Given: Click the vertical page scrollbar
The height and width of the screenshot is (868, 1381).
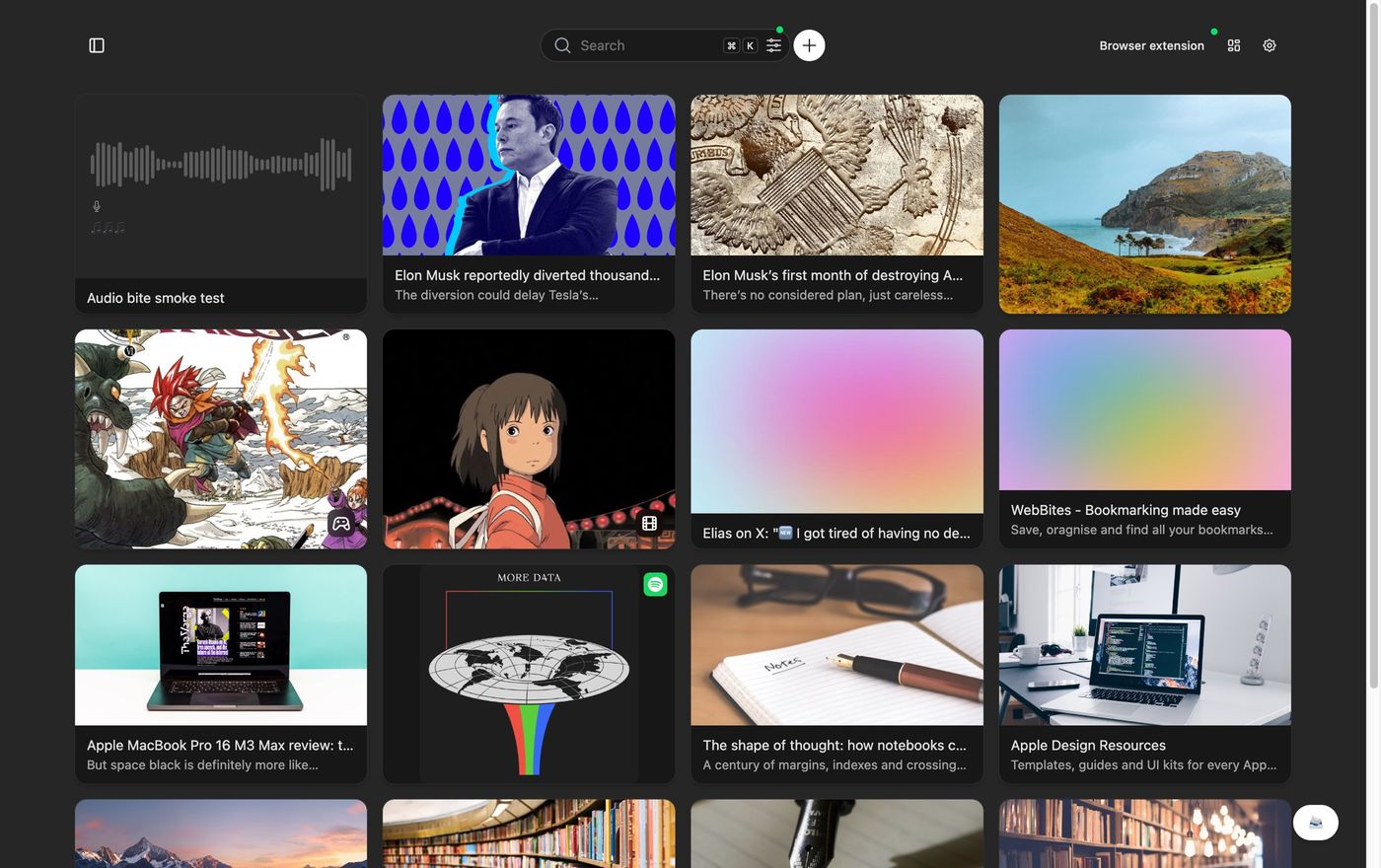Looking at the screenshot, I should 1373,345.
